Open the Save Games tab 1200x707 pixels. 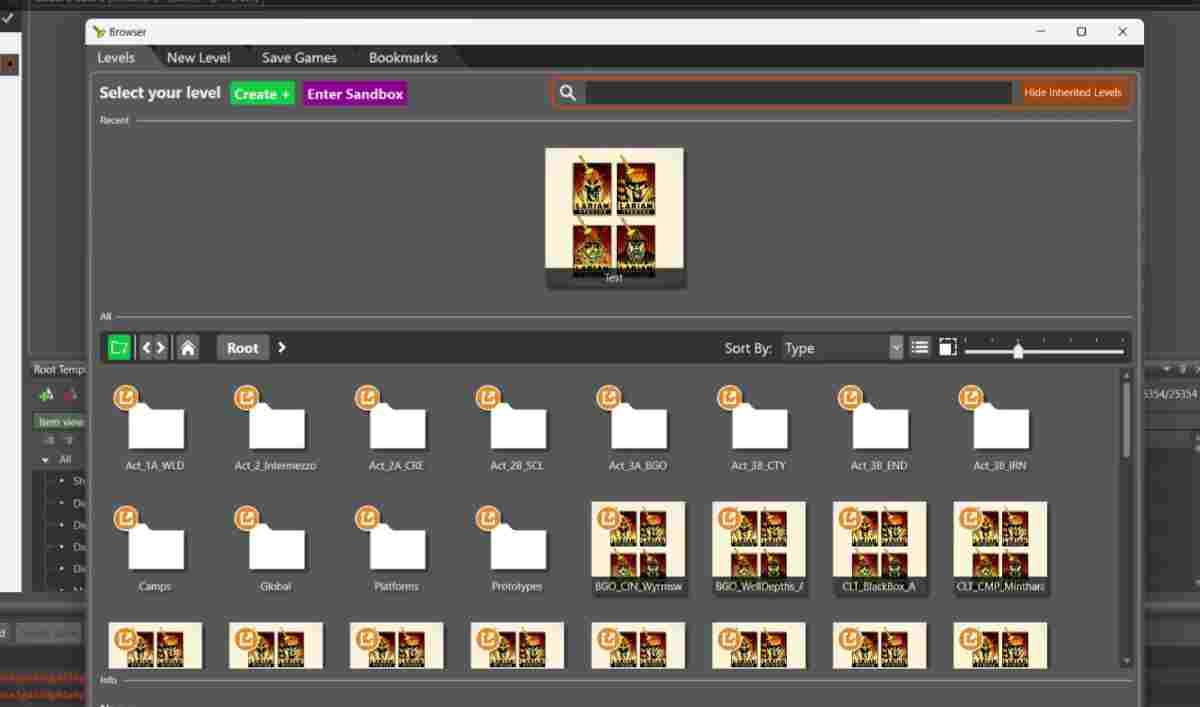tap(299, 58)
